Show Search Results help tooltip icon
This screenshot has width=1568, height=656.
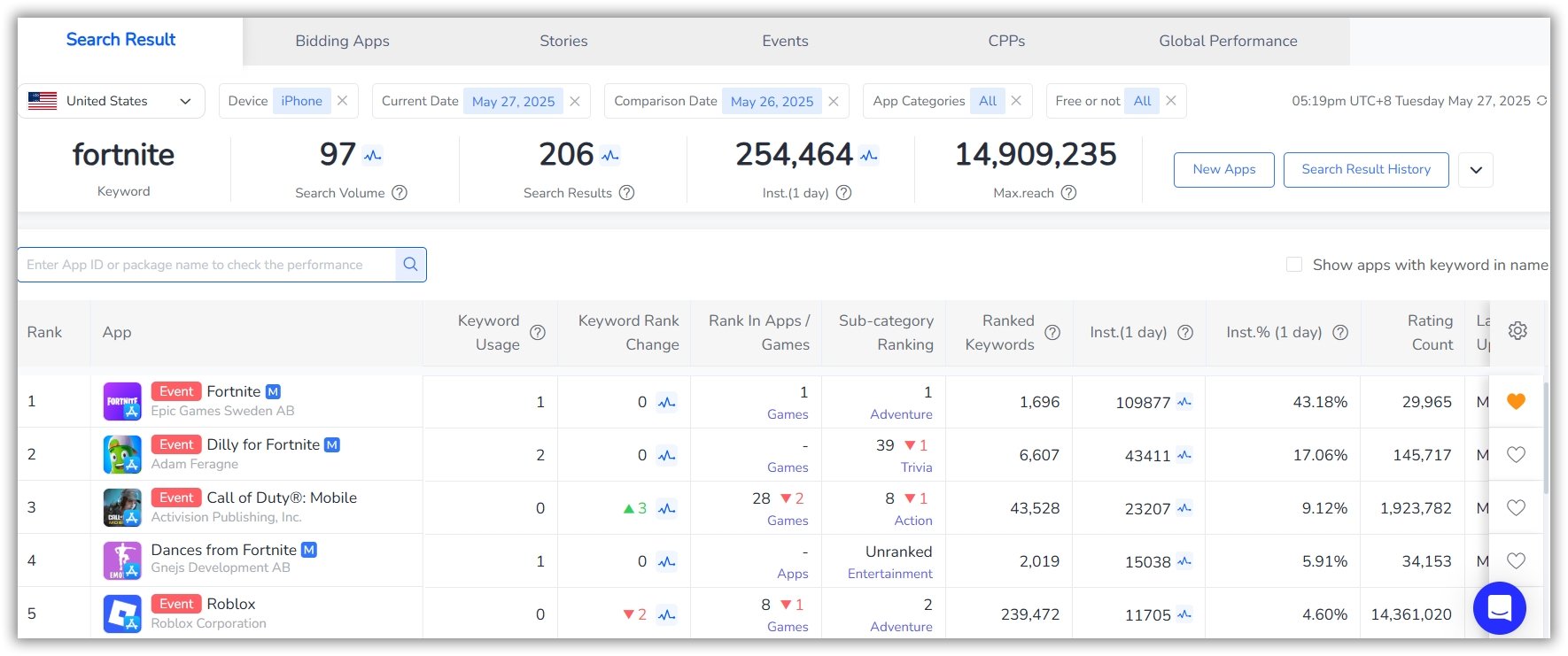click(x=626, y=192)
